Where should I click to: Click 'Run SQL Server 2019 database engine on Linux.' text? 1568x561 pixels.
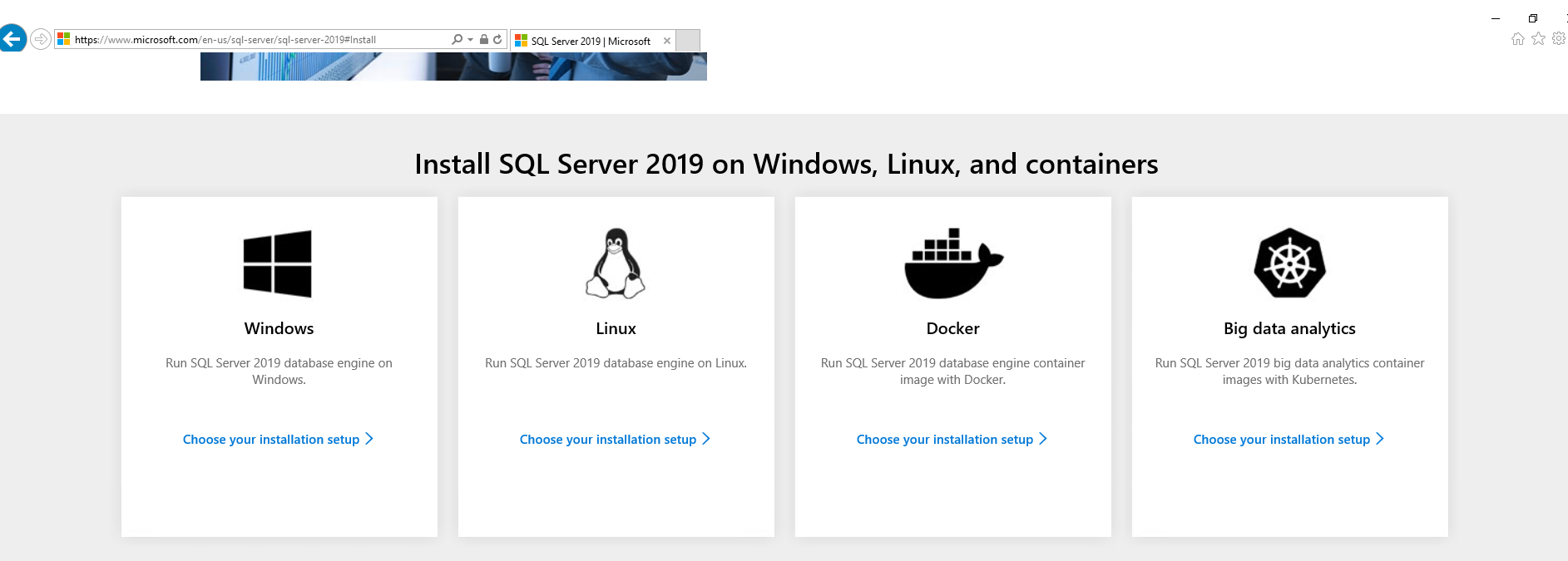616,363
